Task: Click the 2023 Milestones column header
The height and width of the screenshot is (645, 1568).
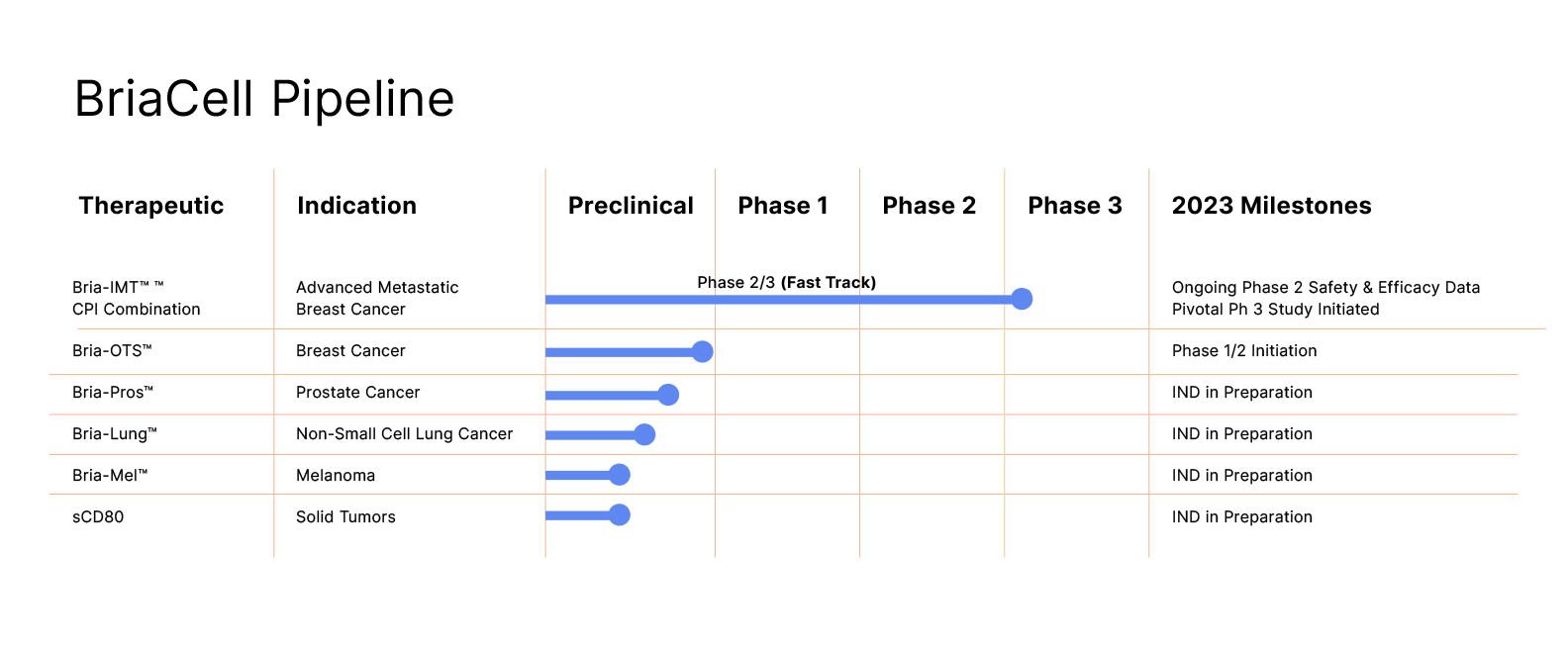Action: [x=1272, y=206]
